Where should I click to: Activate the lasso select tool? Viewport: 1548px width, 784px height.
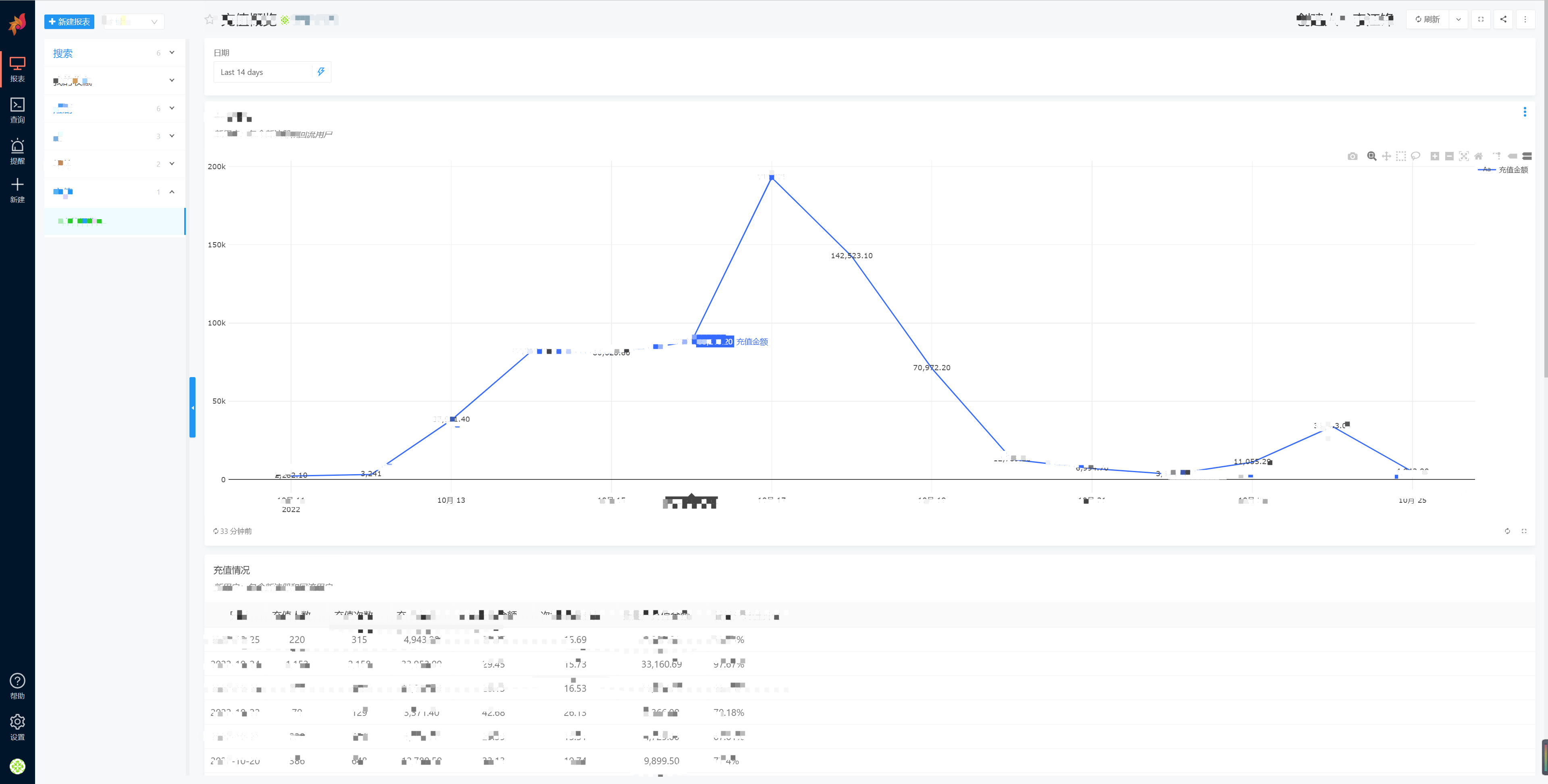pyautogui.click(x=1416, y=156)
